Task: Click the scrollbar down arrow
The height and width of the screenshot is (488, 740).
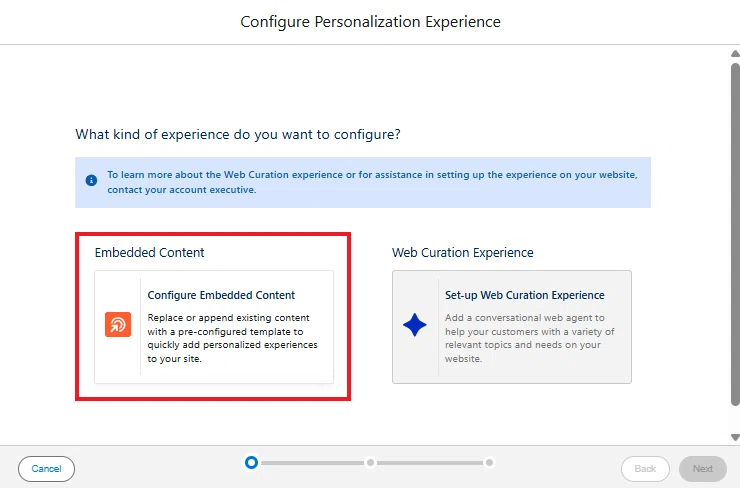Action: click(735, 437)
